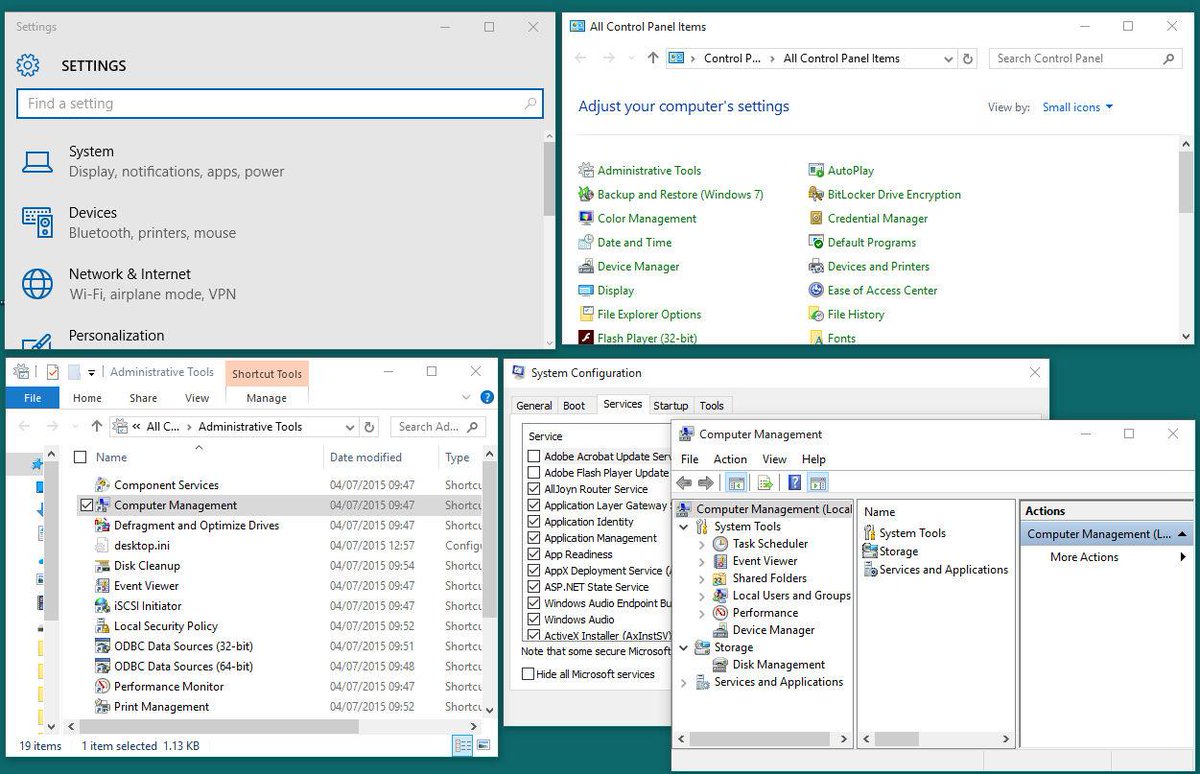Click blue Help icon in Computer Management toolbar
This screenshot has width=1200, height=774.
pos(794,483)
